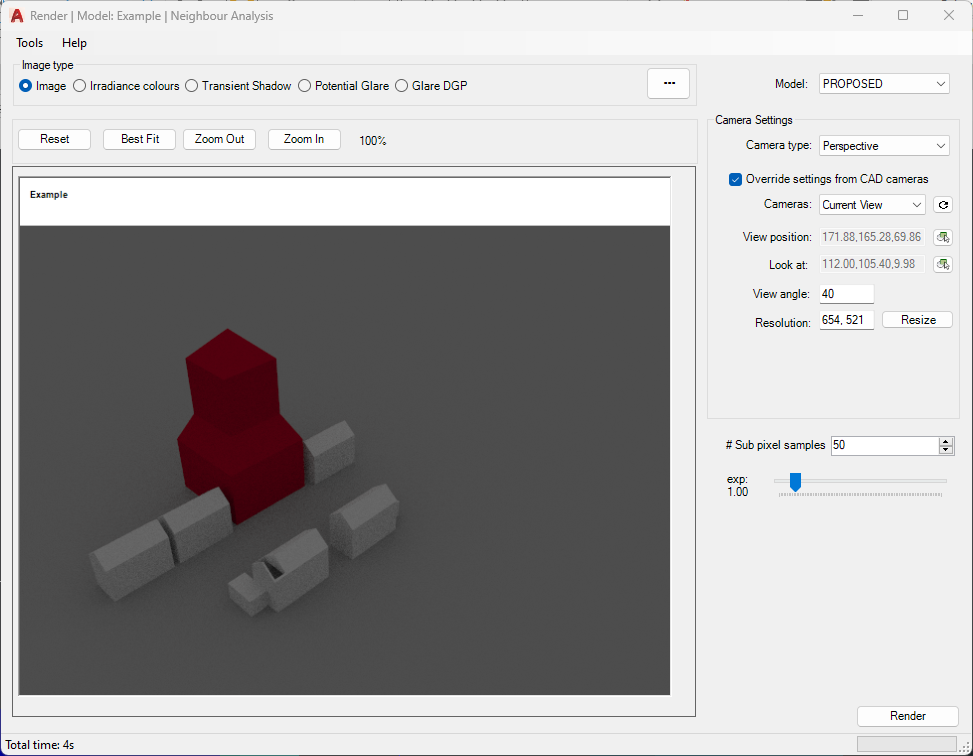This screenshot has height=756, width=973.
Task: Select the Glare DGP radio option
Action: (402, 86)
